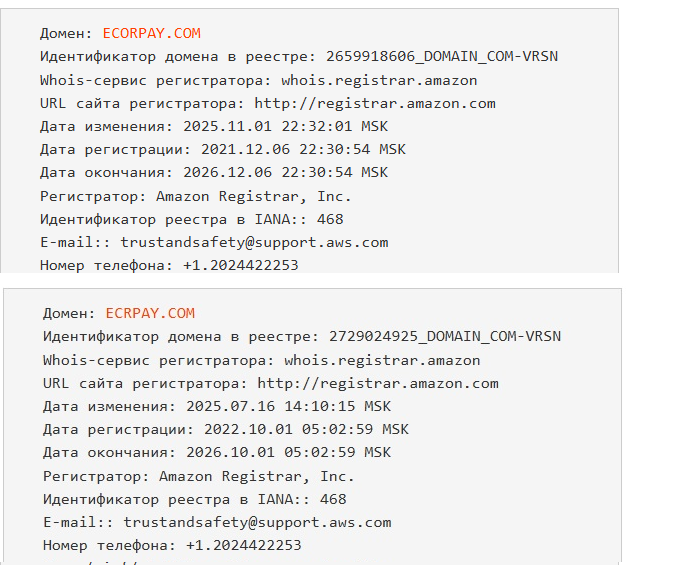This screenshot has width=683, height=565.
Task: Click phone number in the ECRPAY.COM block
Action: pyautogui.click(x=243, y=545)
